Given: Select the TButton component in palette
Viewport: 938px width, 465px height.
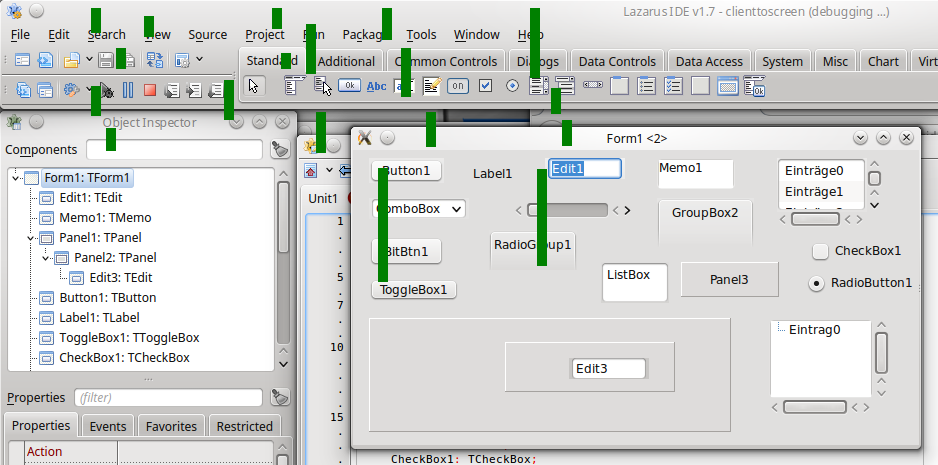Looking at the screenshot, I should [x=349, y=86].
